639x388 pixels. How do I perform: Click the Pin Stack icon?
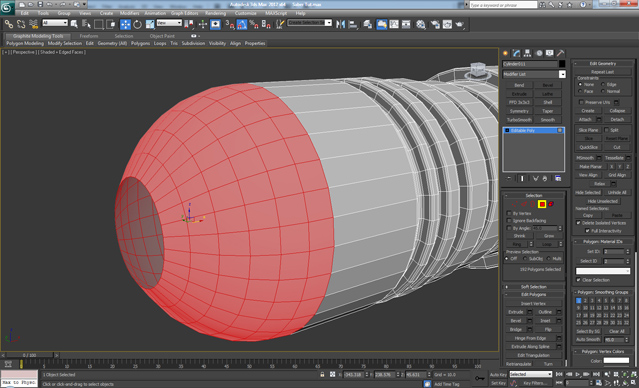pos(509,179)
